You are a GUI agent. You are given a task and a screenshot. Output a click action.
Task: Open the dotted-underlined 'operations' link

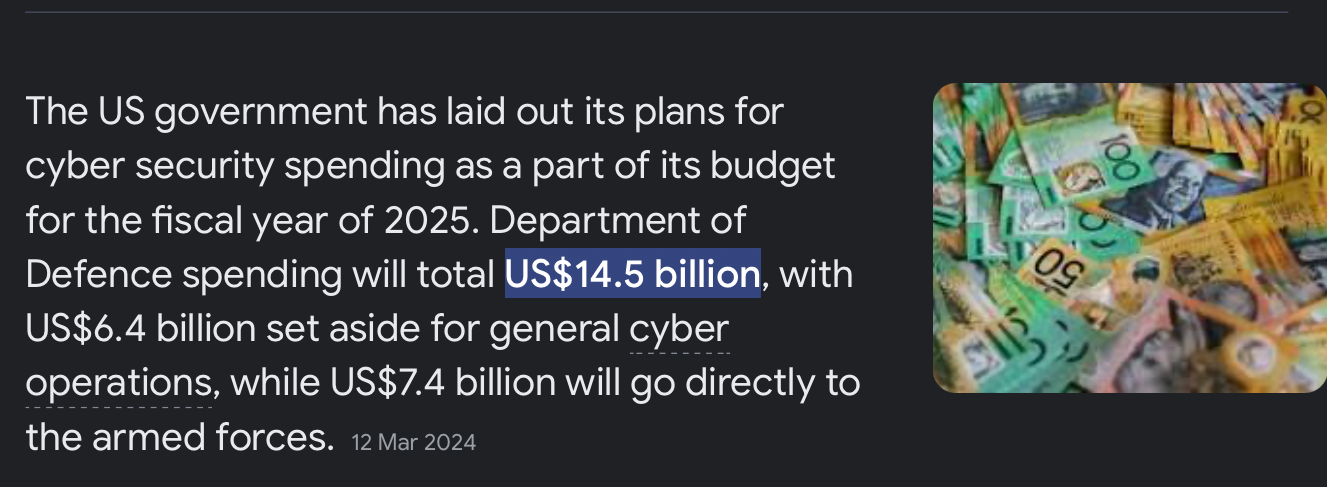[117, 384]
